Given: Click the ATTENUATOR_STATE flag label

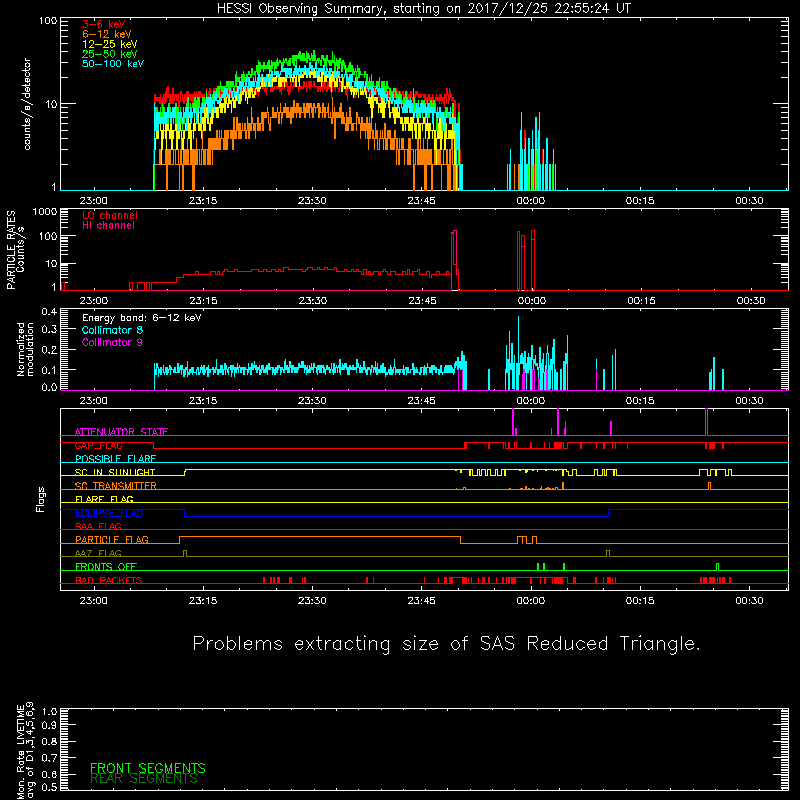Looking at the screenshot, I should point(121,432).
